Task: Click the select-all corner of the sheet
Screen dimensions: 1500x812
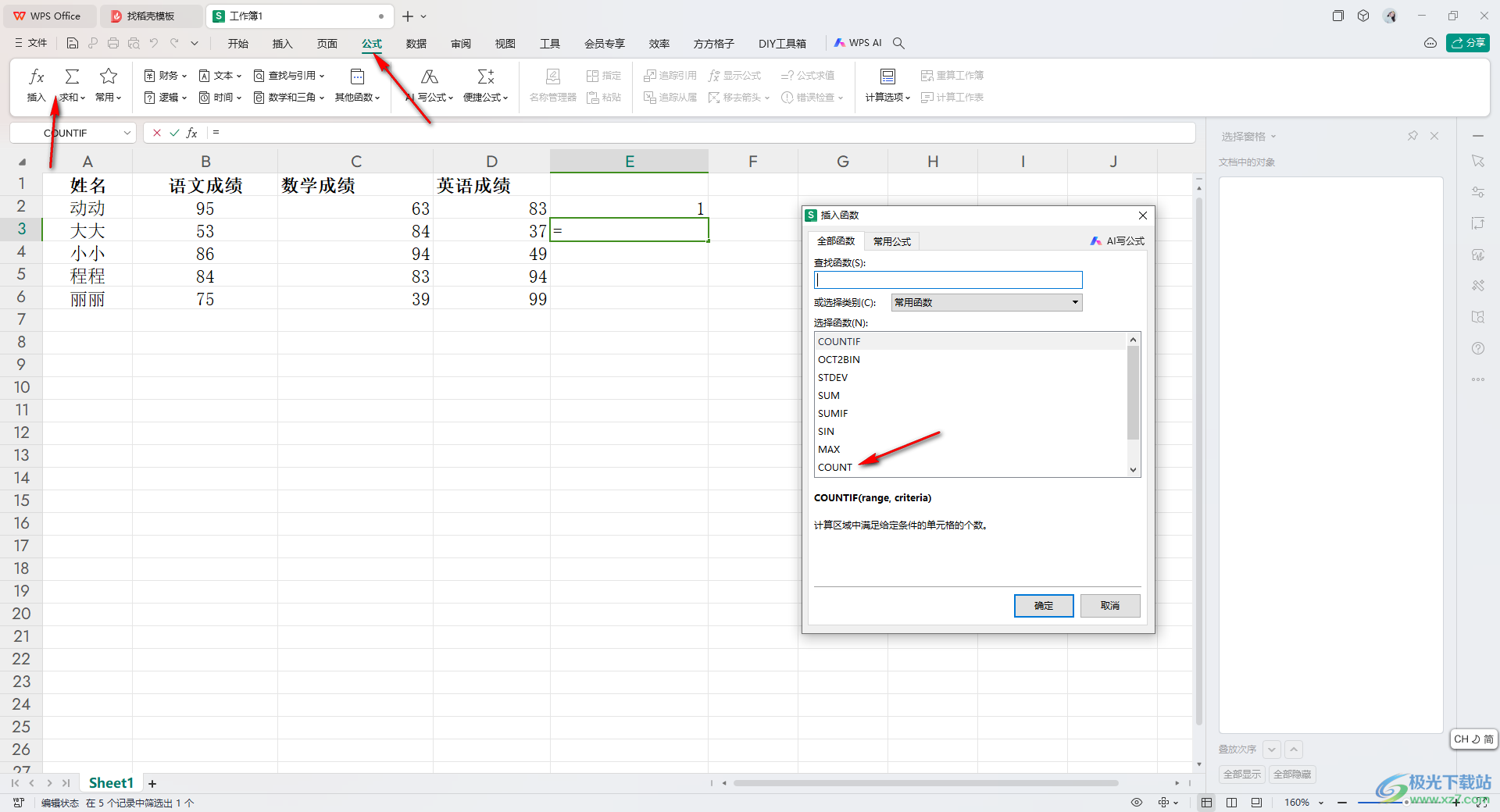Action: pyautogui.click(x=22, y=162)
